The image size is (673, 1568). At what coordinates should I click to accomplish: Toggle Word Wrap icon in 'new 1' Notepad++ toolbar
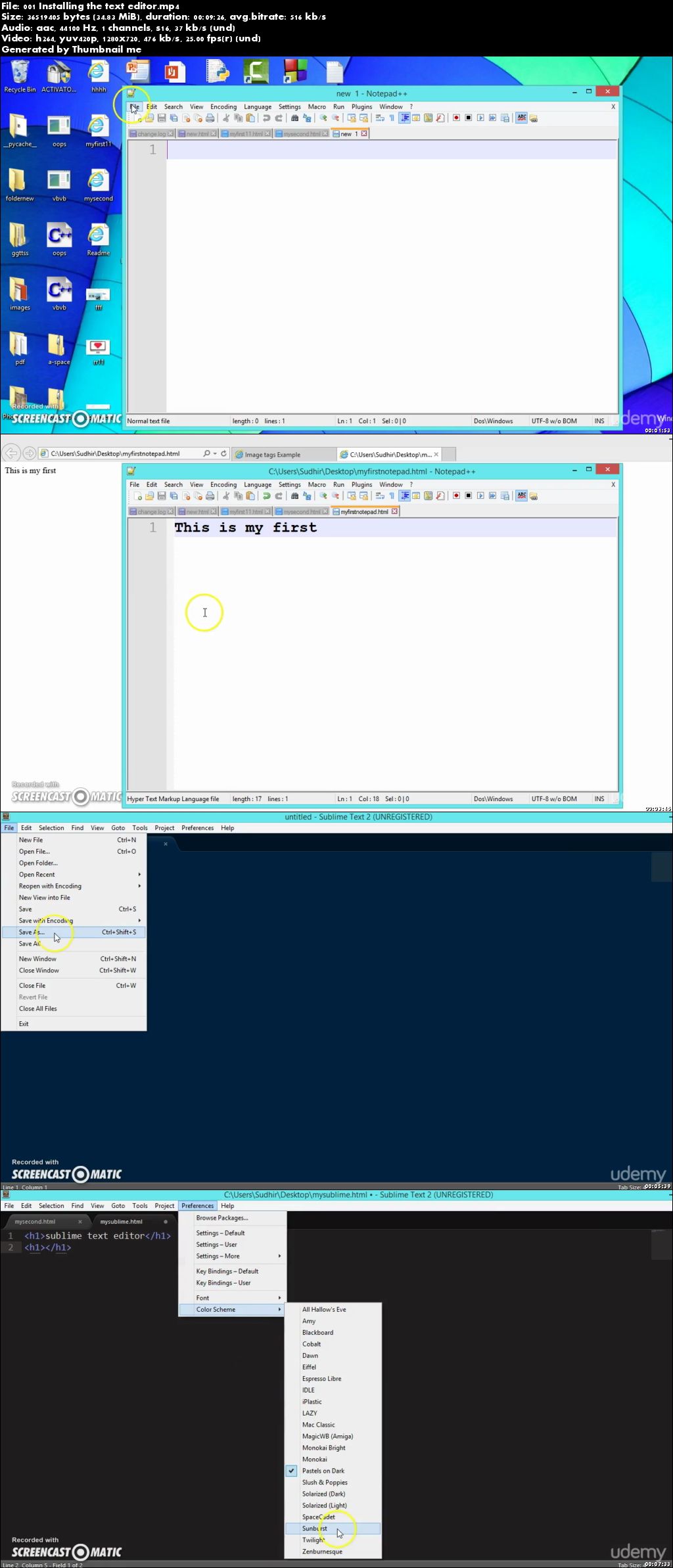(380, 118)
